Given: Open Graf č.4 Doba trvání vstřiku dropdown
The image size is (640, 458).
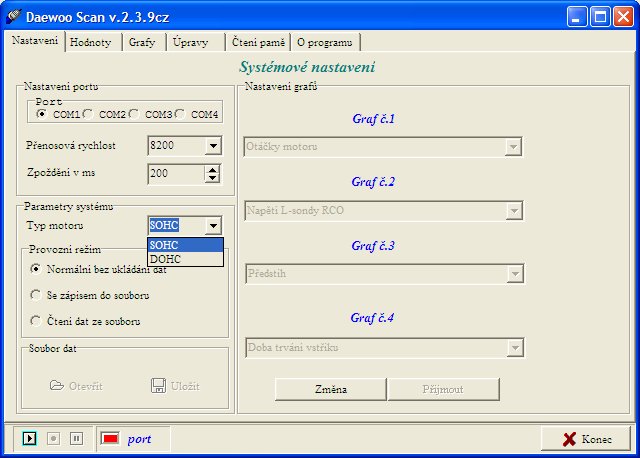Looking at the screenshot, I should (x=515, y=348).
